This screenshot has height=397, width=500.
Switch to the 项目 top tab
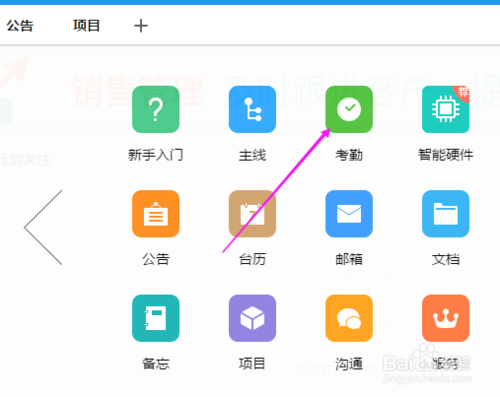(x=87, y=26)
